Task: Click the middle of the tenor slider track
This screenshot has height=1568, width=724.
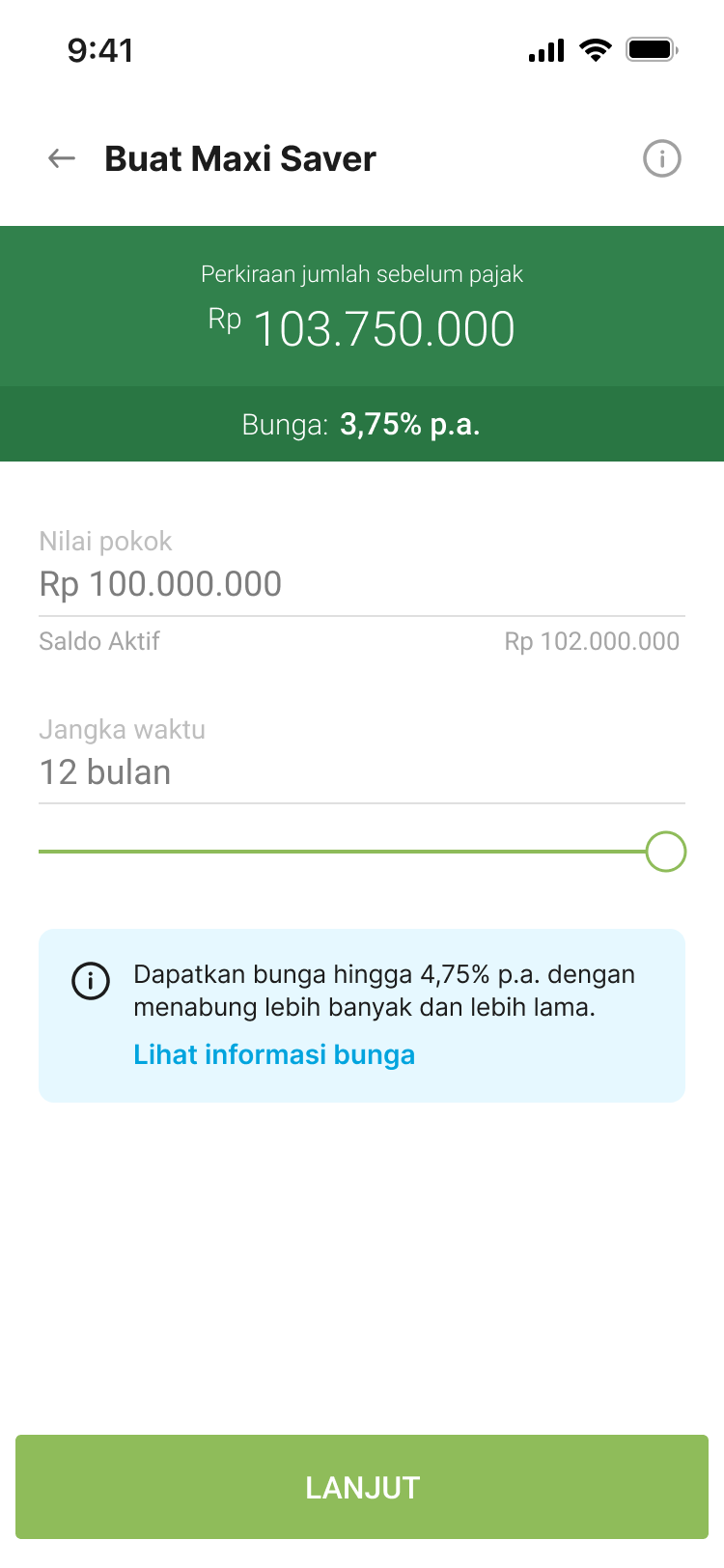Action: click(343, 852)
